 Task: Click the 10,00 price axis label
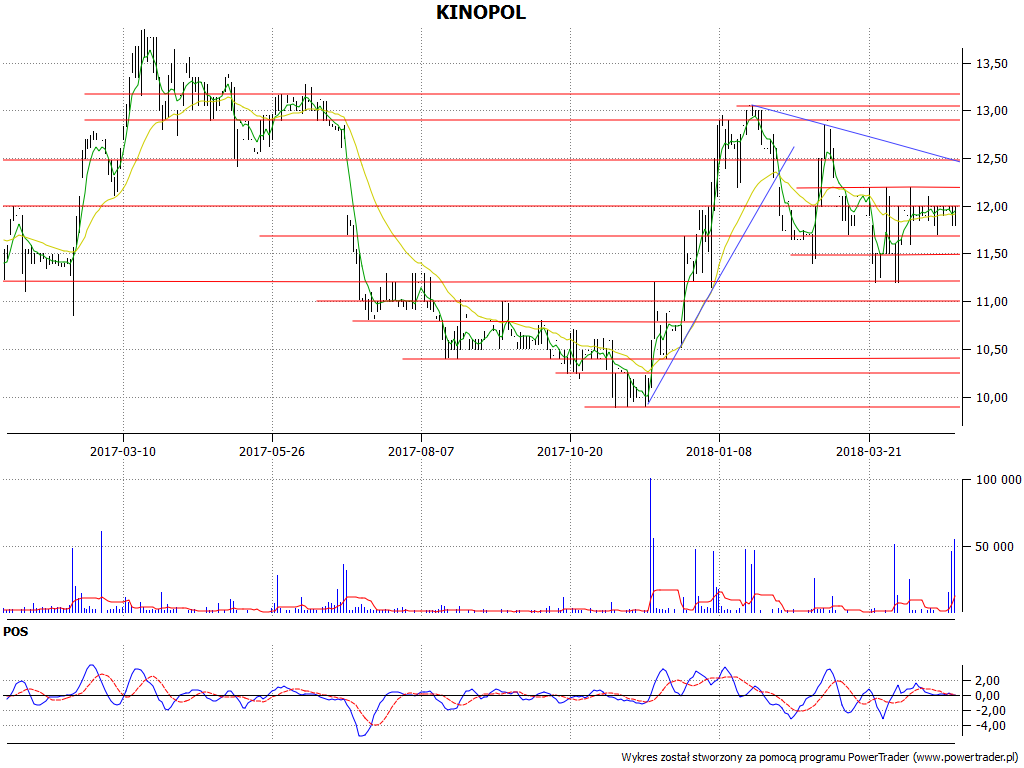coord(991,398)
